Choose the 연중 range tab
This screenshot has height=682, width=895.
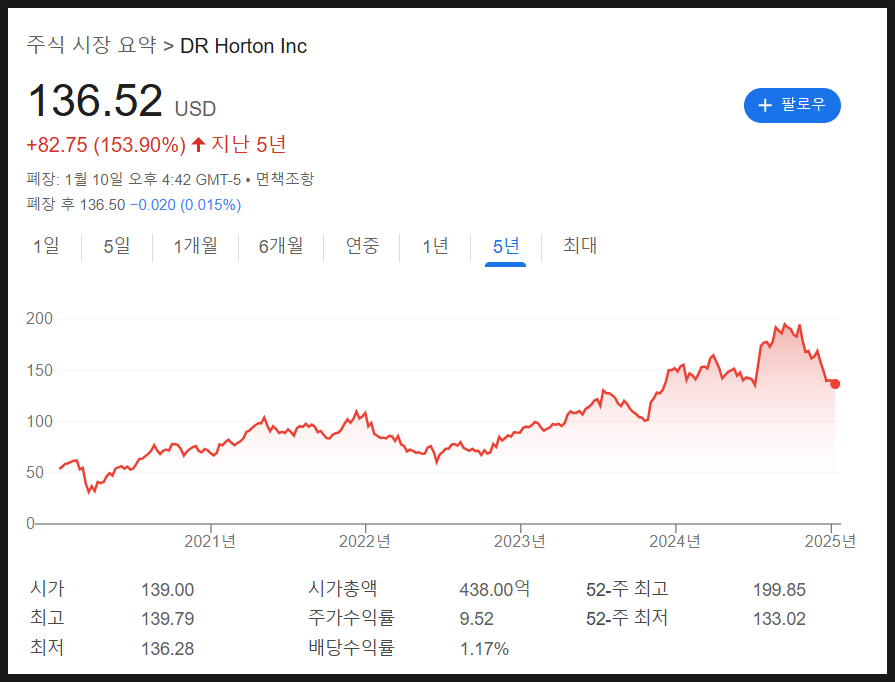pos(362,246)
